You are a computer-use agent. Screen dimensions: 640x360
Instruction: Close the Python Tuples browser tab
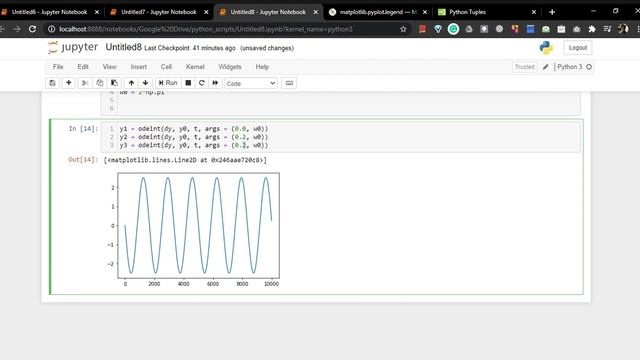point(533,12)
